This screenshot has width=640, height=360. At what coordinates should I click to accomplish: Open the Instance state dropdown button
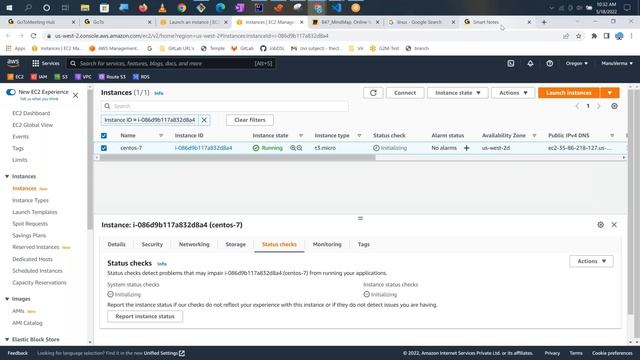[x=458, y=93]
